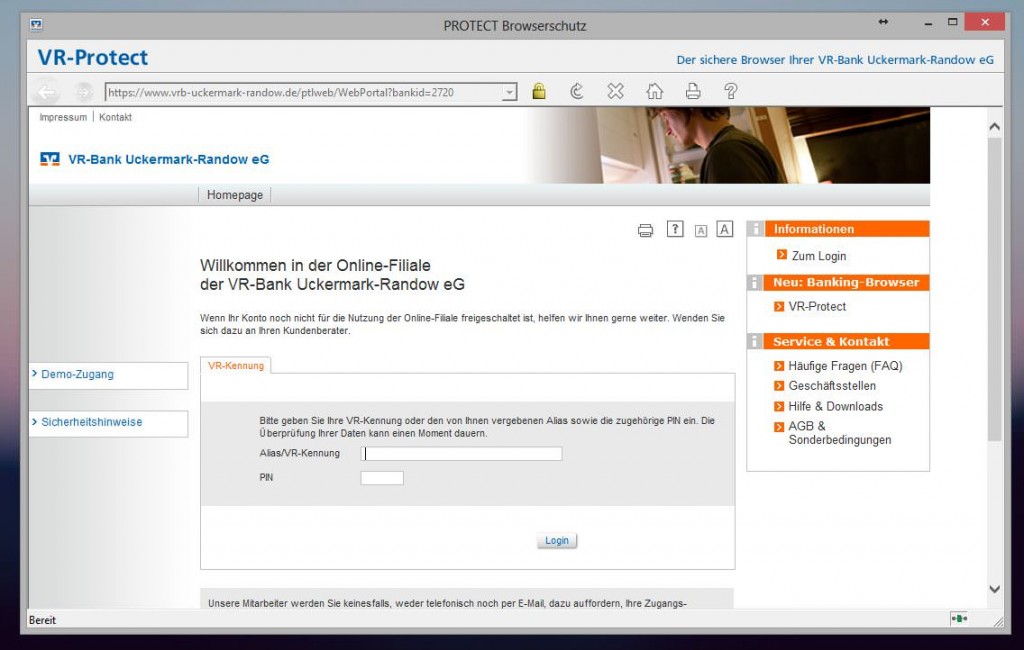Viewport: 1024px width, 650px height.
Task: Click the Informationen panel info icon
Action: coord(756,229)
